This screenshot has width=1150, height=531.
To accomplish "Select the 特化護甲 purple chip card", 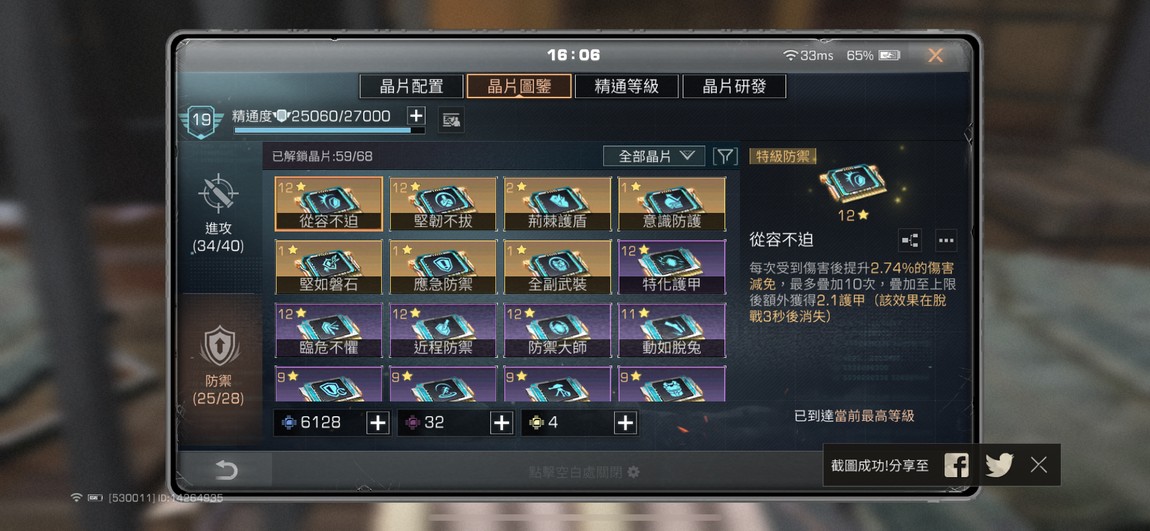I will [x=672, y=267].
